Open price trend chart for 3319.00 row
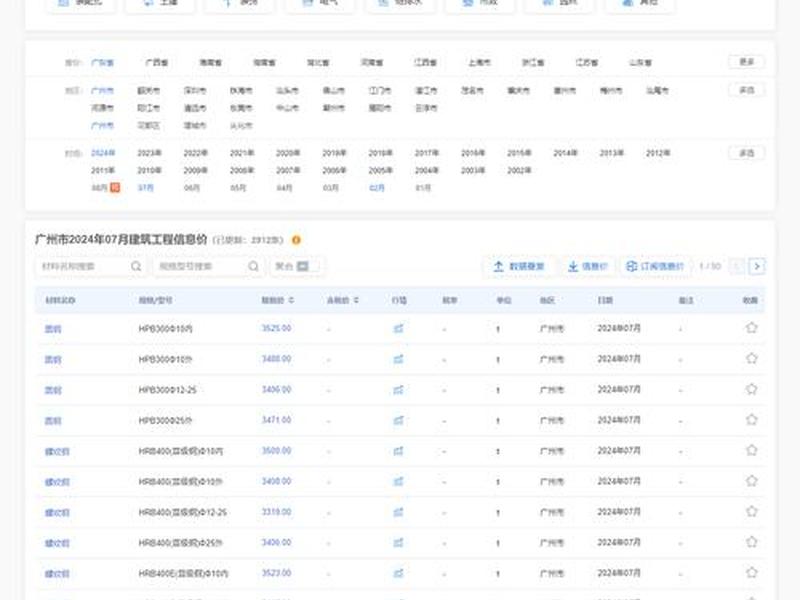The image size is (800, 600). [398, 512]
